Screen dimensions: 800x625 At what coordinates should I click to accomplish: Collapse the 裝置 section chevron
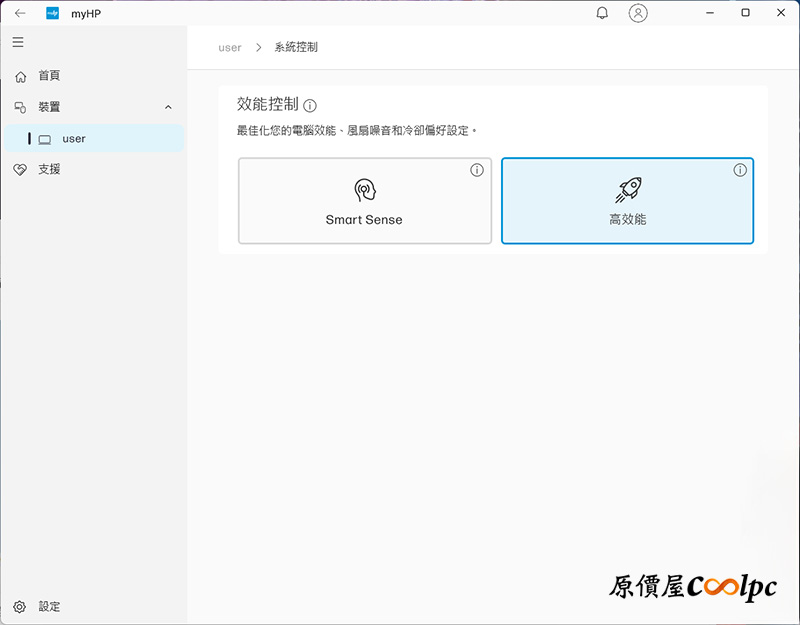[168, 107]
